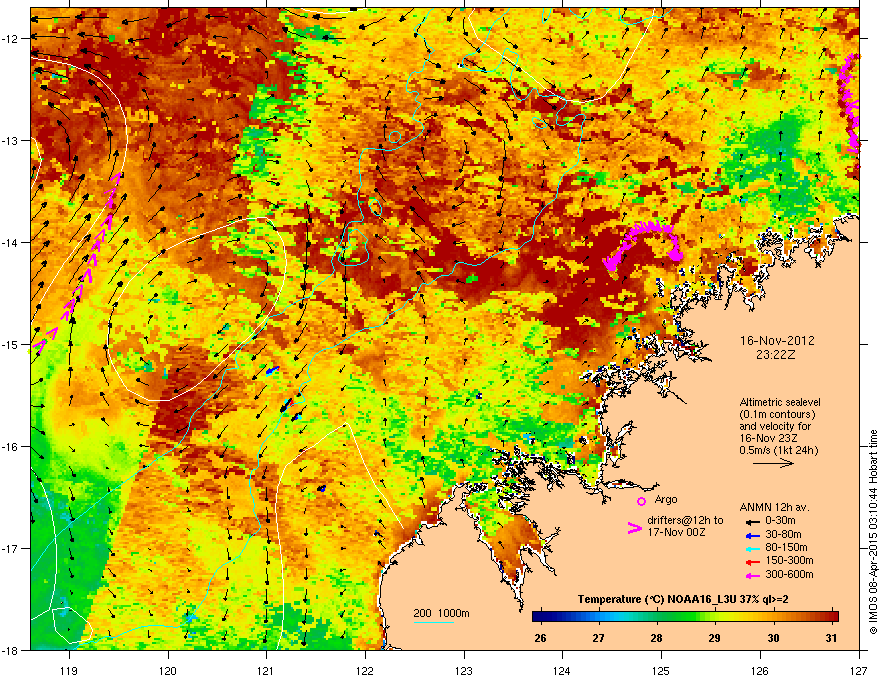Click the blue 30-80m arrow legend symbol

coord(752,535)
